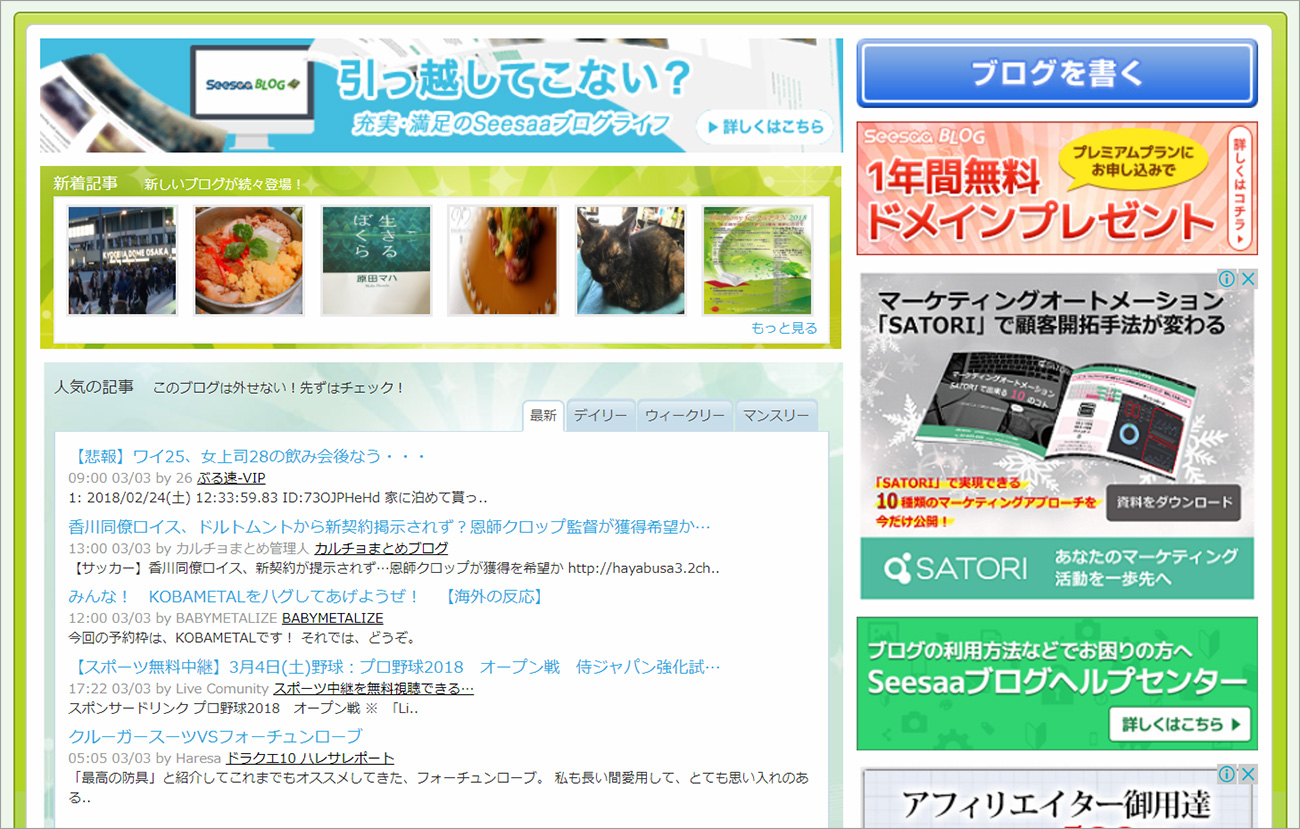Close the SATORI advertisement with X icon
The height and width of the screenshot is (829, 1300).
coord(1246,279)
